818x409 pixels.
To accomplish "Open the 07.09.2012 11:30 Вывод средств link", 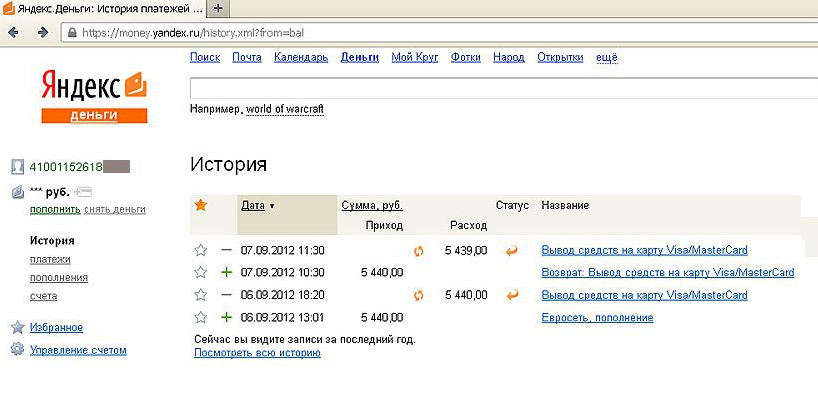I will pos(644,250).
